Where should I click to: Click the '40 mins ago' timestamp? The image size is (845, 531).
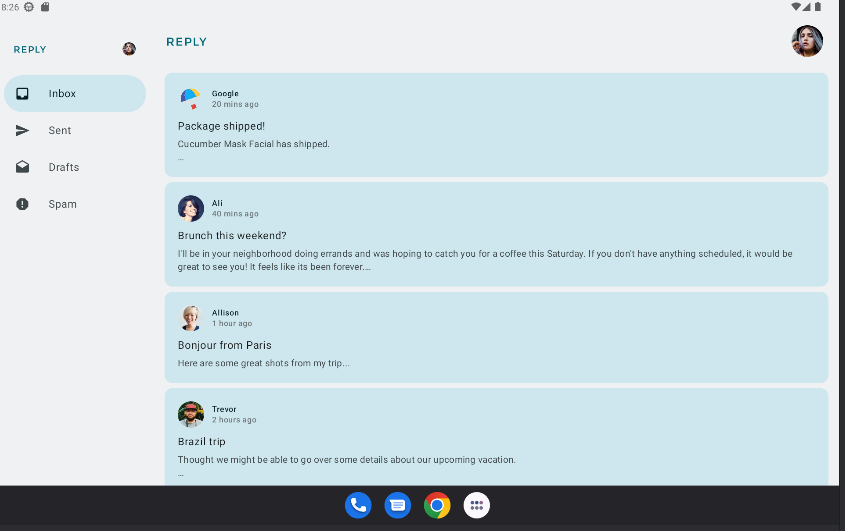[235, 213]
